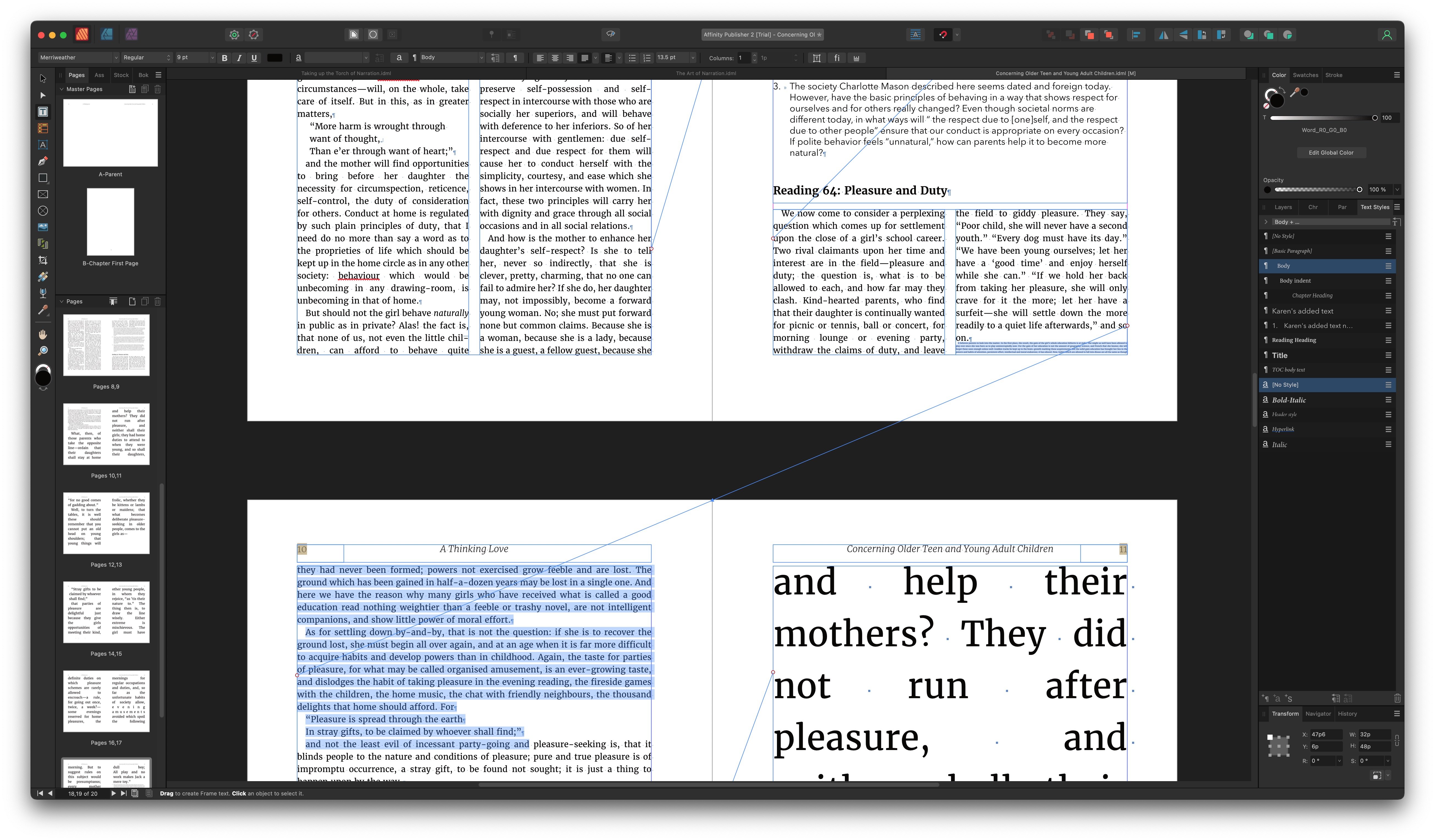This screenshot has height=840, width=1435.
Task: Select the Node tool
Action: (43, 95)
